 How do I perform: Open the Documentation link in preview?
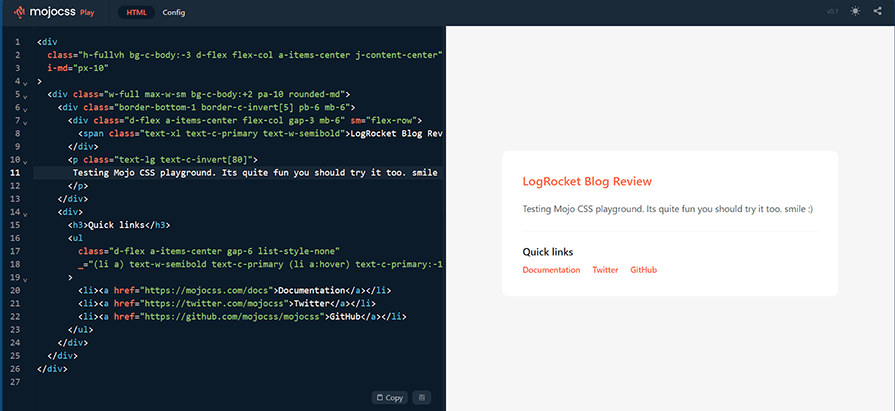pos(551,270)
